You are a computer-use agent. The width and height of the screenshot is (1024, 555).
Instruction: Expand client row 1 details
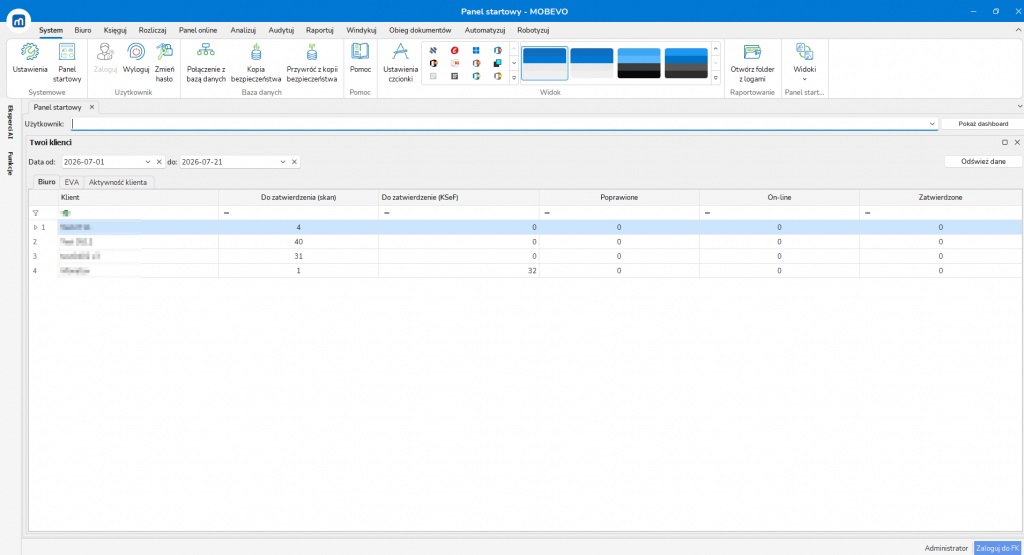point(35,227)
